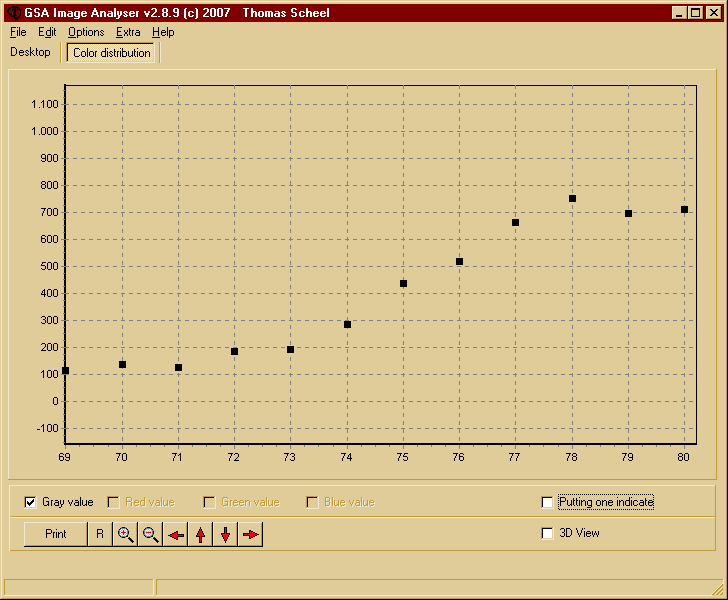Move the plot using the red up arrow
The image size is (728, 600).
tap(201, 534)
